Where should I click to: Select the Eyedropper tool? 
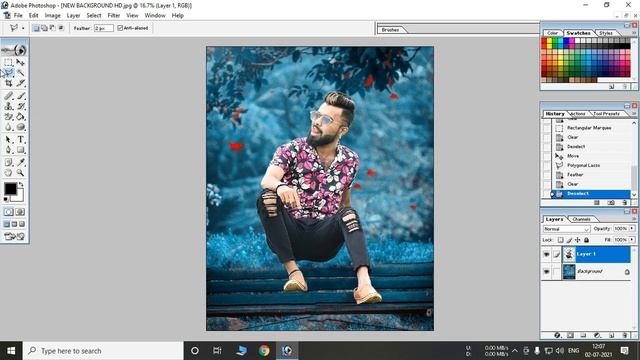pyautogui.click(x=20, y=162)
